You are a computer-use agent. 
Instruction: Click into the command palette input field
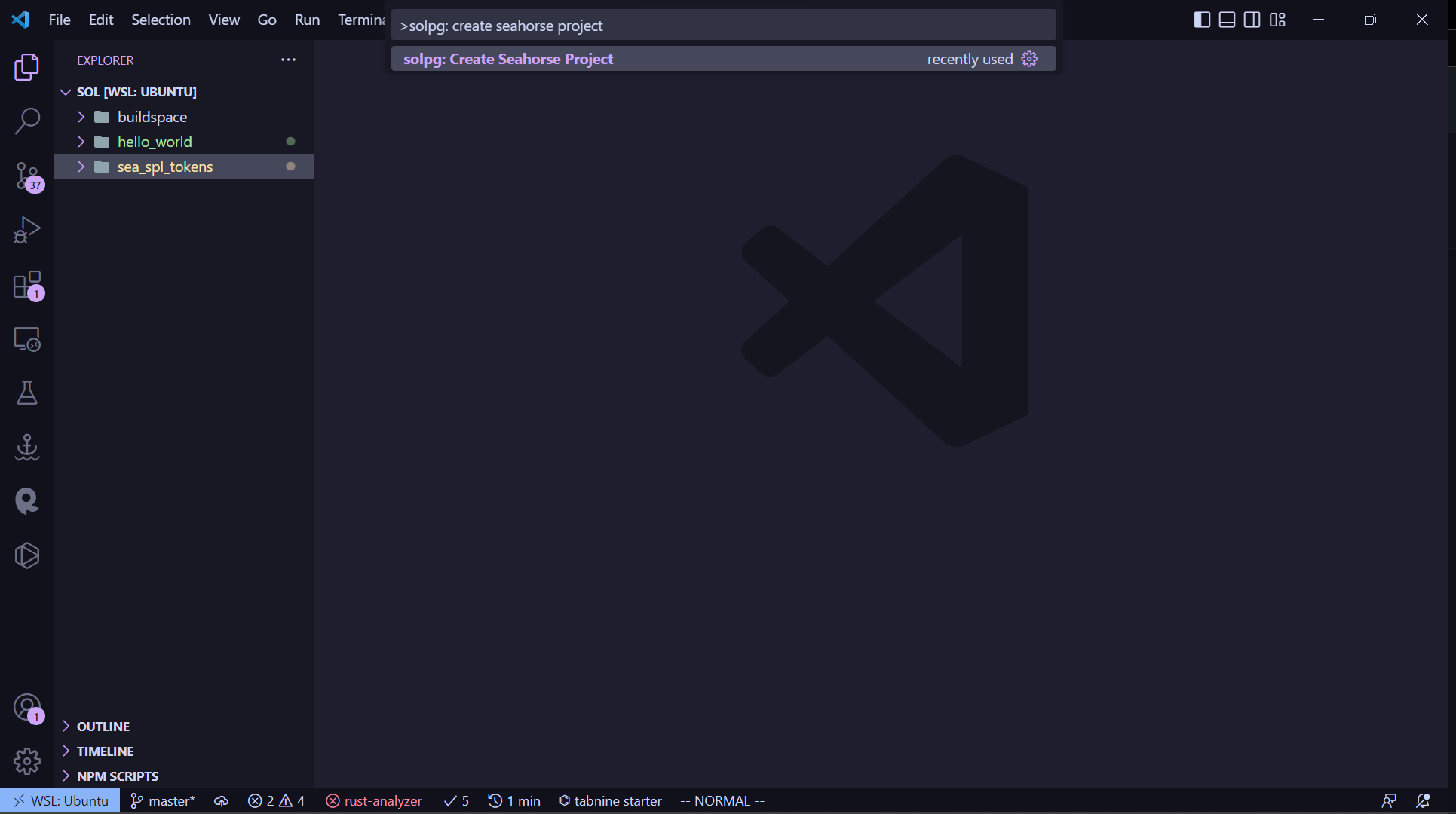point(722,26)
